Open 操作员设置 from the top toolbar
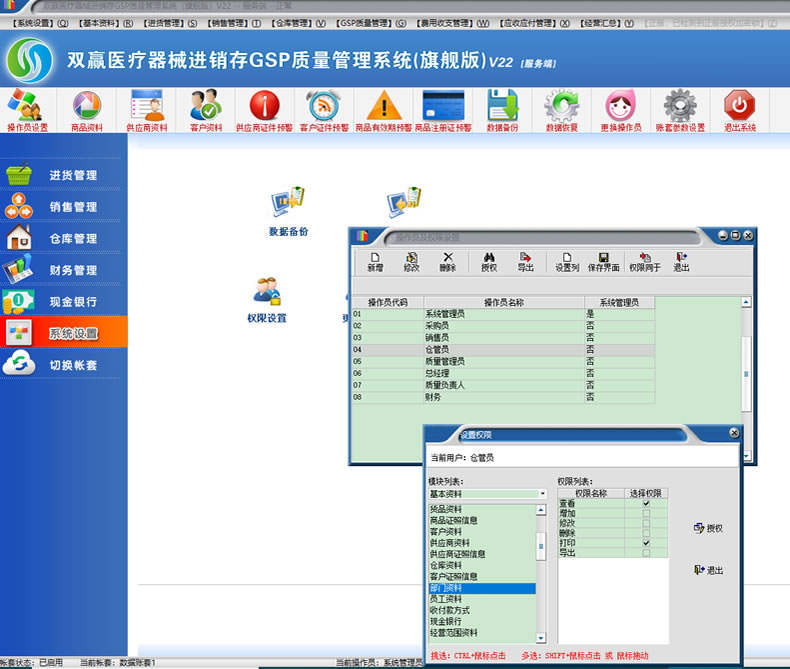This screenshot has width=790, height=669. pyautogui.click(x=27, y=109)
